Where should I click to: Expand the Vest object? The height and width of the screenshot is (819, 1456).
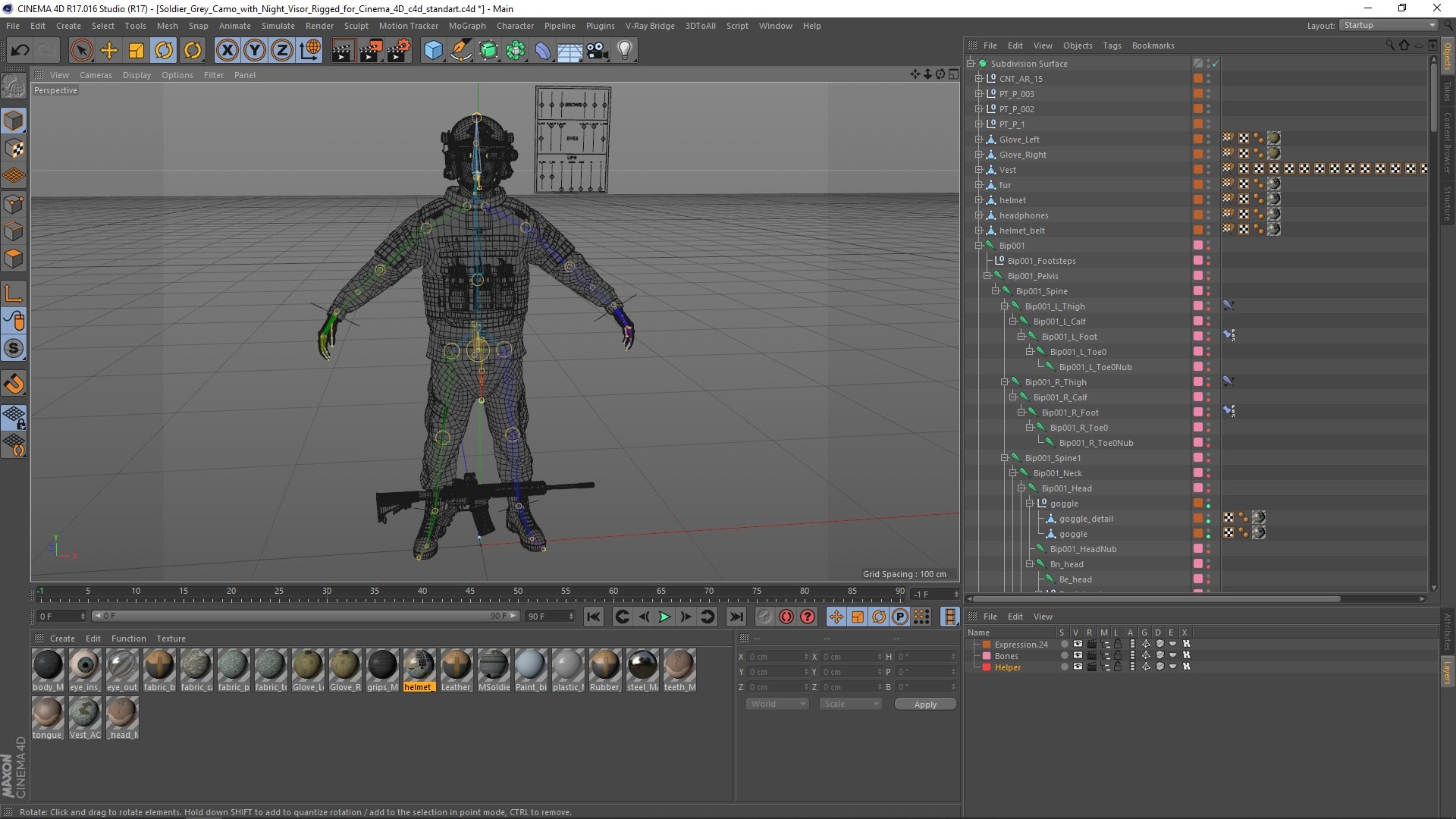(x=979, y=170)
